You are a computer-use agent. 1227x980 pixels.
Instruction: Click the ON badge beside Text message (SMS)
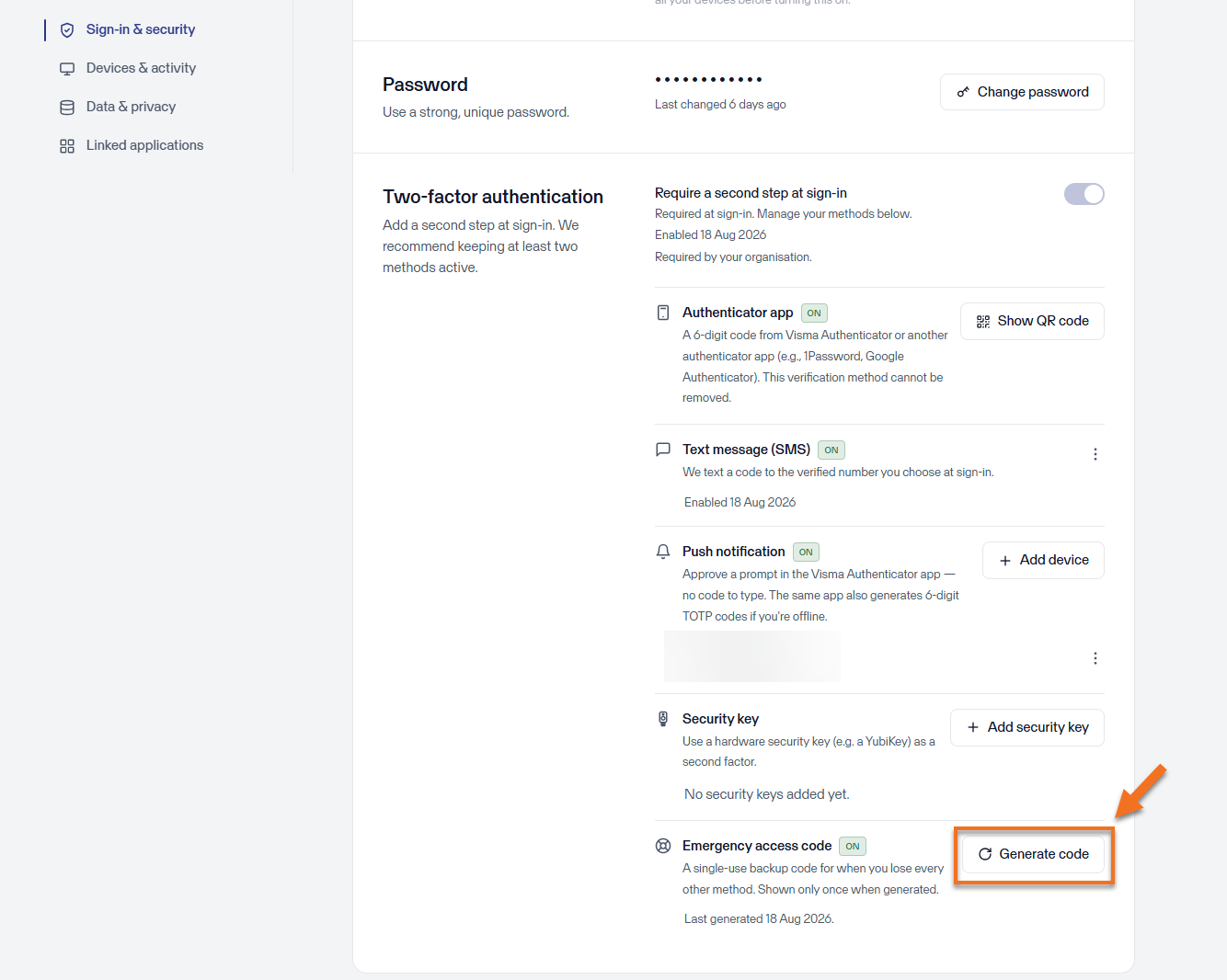tap(831, 450)
